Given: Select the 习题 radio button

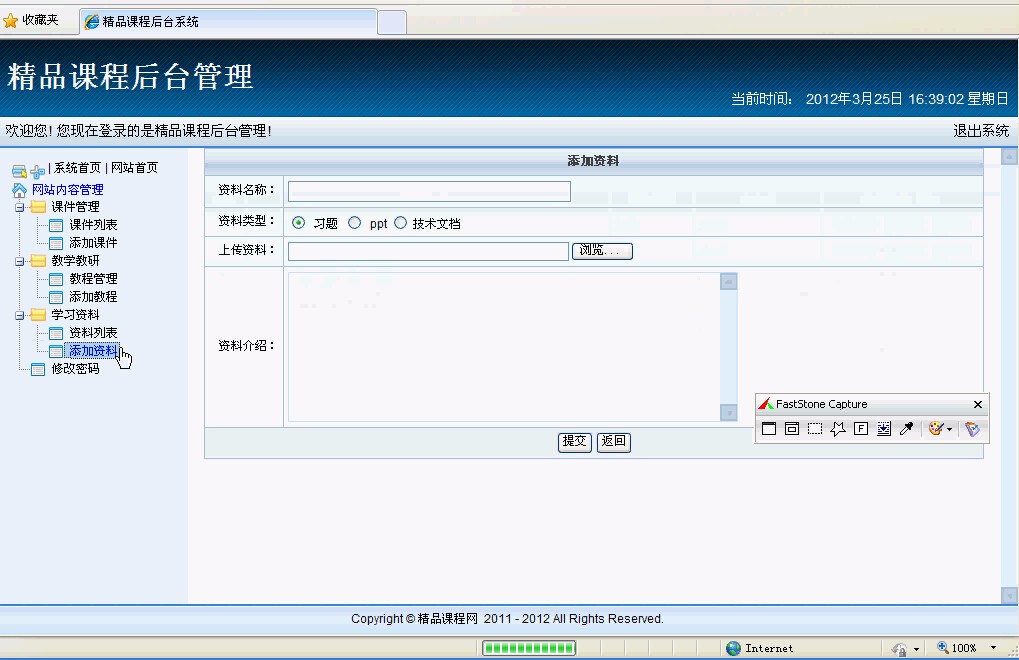Looking at the screenshot, I should [297, 222].
